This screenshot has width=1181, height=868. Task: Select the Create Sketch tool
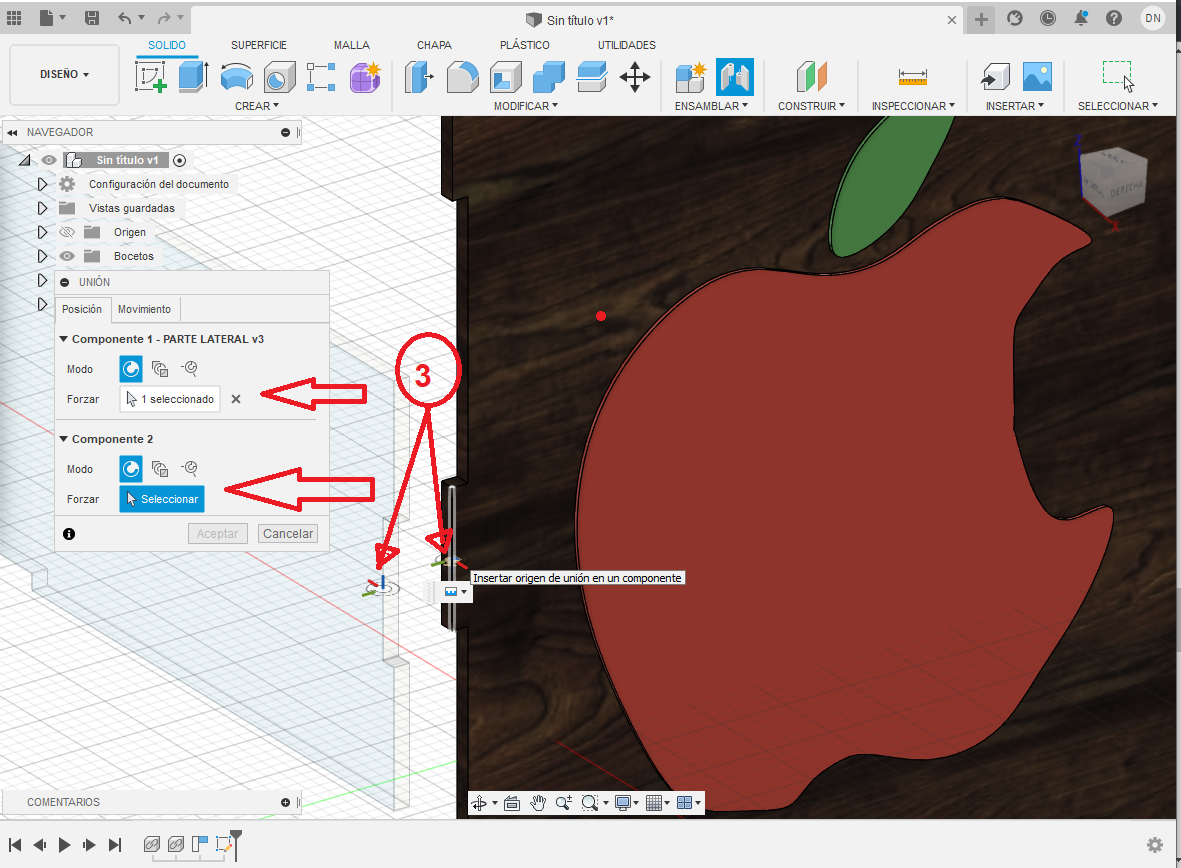151,77
